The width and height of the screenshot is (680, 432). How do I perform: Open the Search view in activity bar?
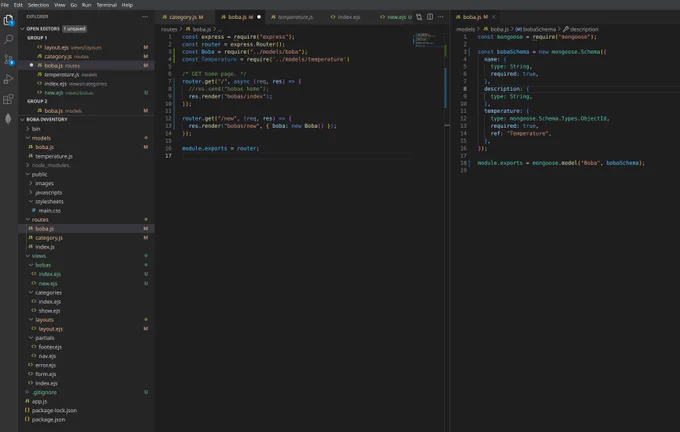(x=9, y=39)
